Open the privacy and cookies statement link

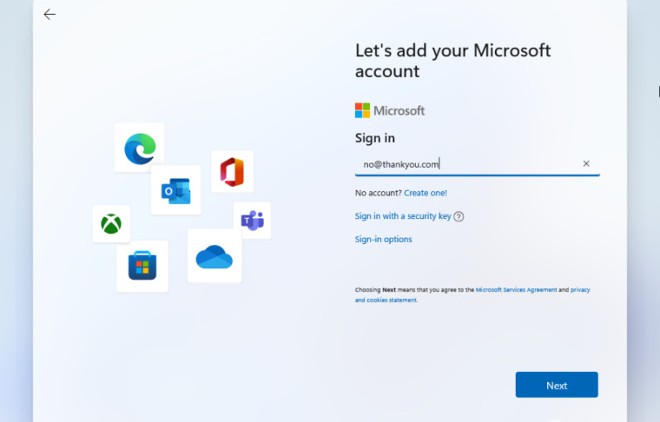[x=472, y=295]
